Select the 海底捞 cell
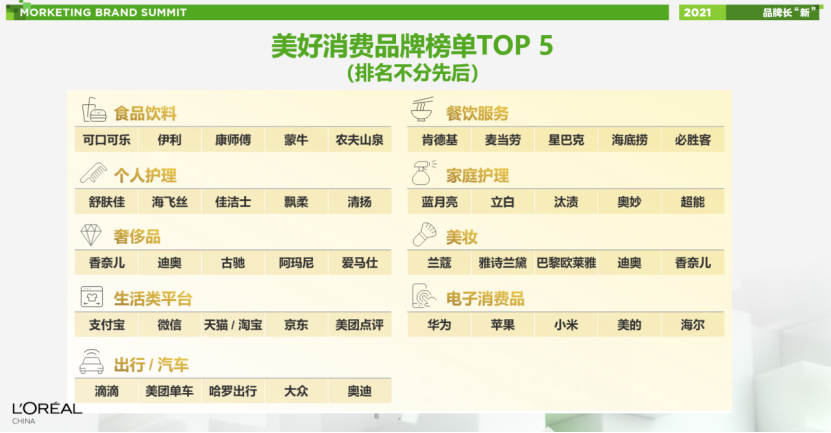 coord(630,140)
